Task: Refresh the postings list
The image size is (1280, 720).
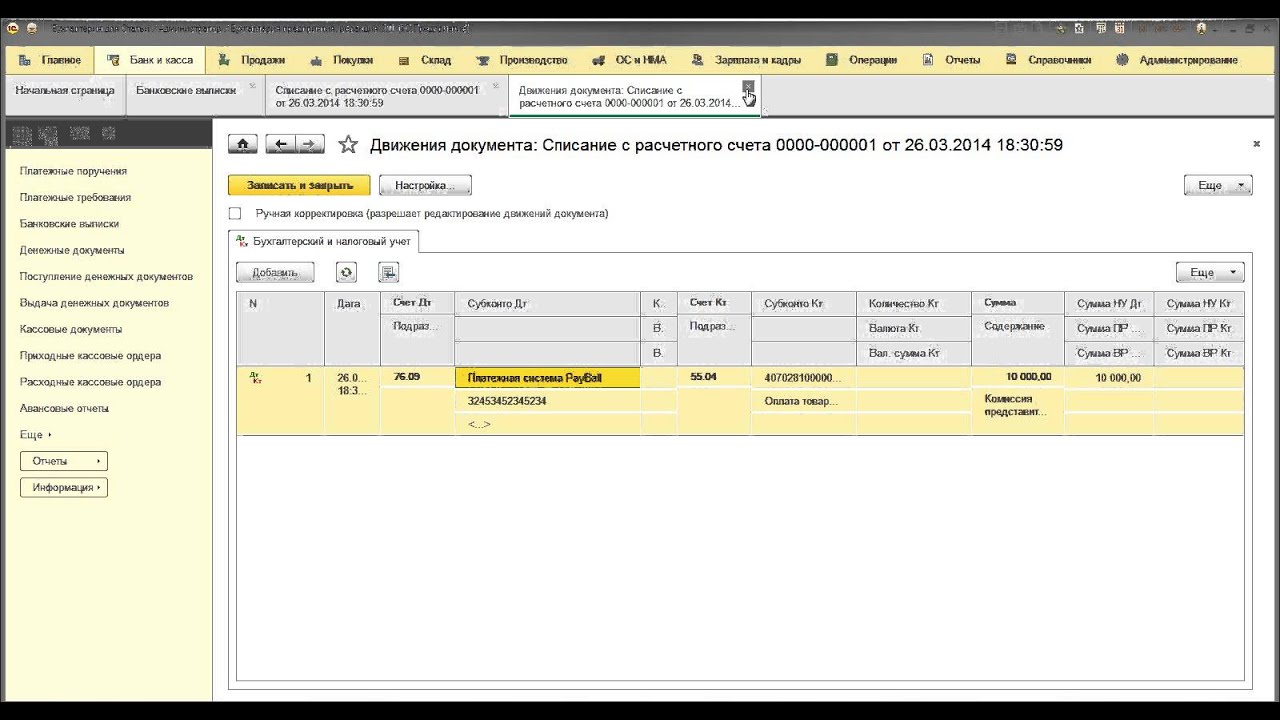Action: click(346, 272)
